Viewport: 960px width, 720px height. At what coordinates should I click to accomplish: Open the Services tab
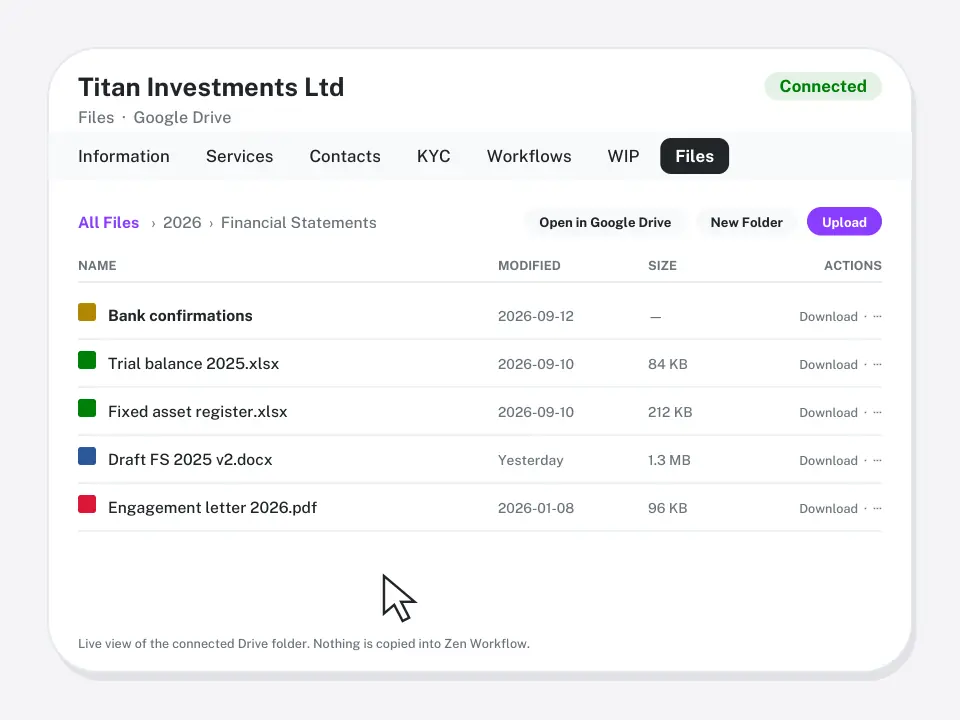(239, 156)
